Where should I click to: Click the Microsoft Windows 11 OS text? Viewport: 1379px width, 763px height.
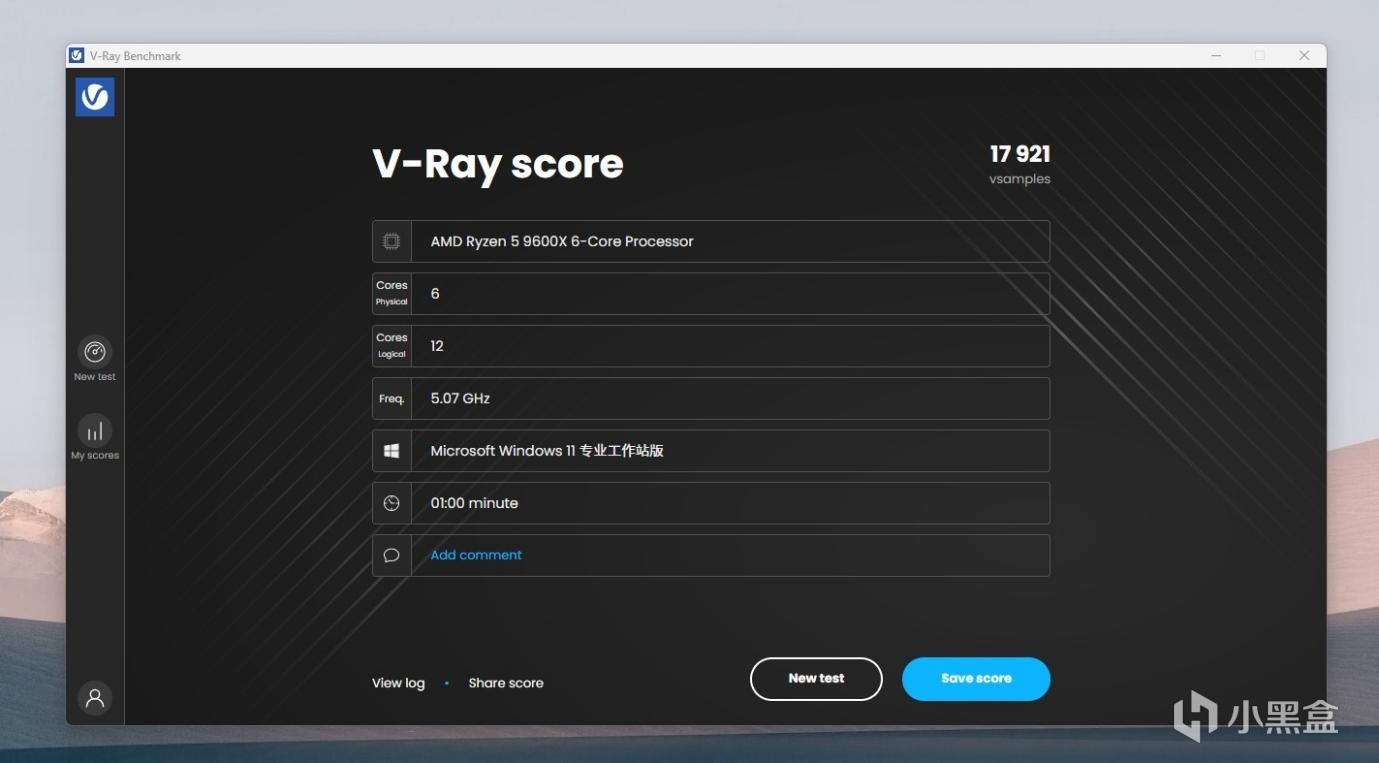[x=547, y=451]
